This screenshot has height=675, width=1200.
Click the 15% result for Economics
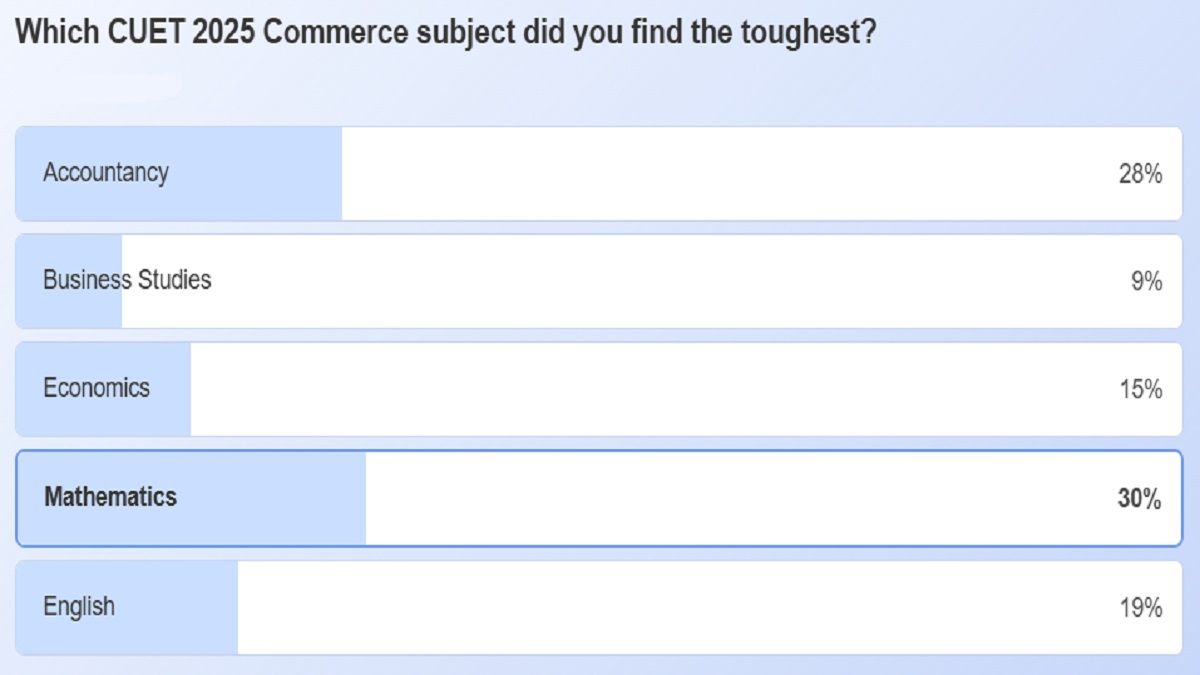click(1140, 389)
